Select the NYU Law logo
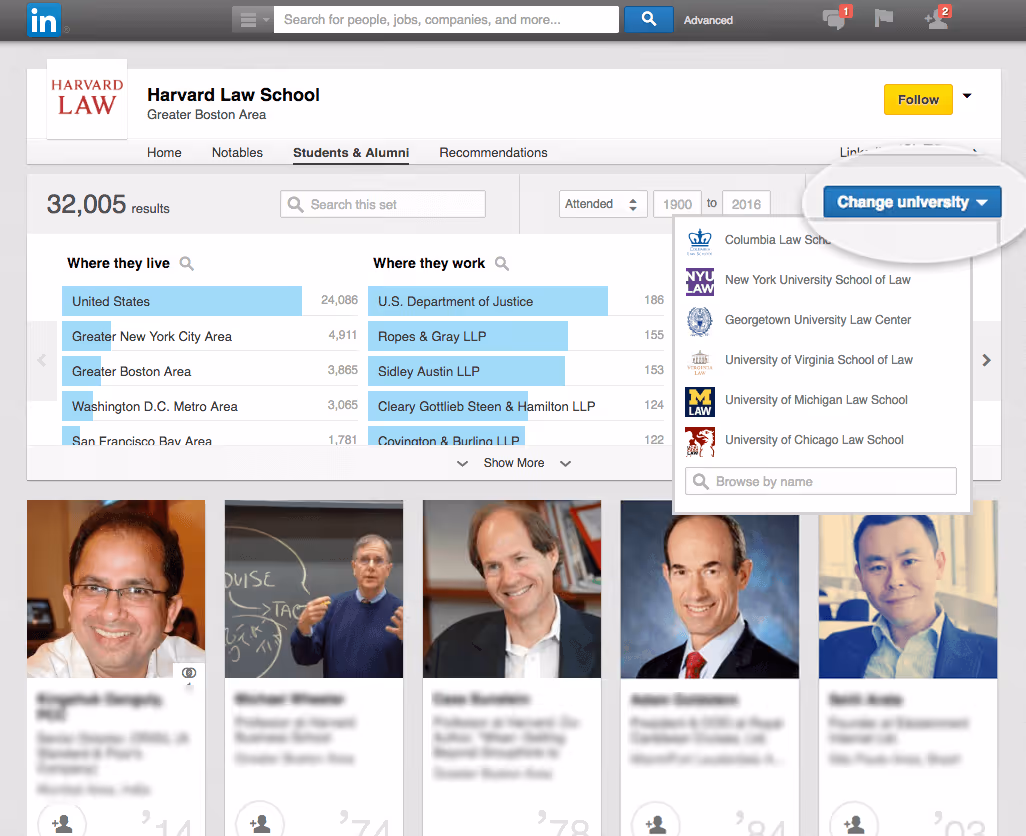Screen dimensions: 1026x836 (700, 281)
